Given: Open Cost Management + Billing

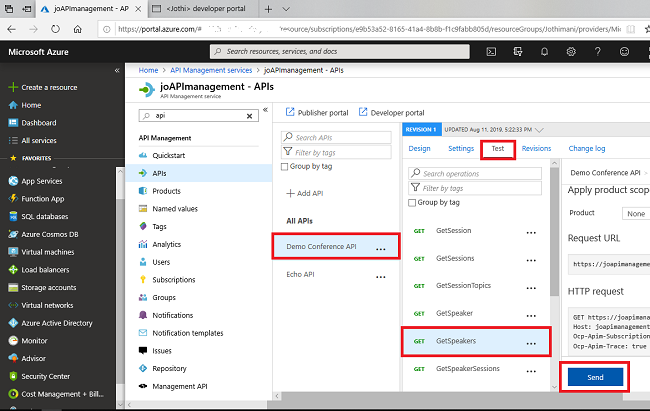Looking at the screenshot, I should click(62, 394).
